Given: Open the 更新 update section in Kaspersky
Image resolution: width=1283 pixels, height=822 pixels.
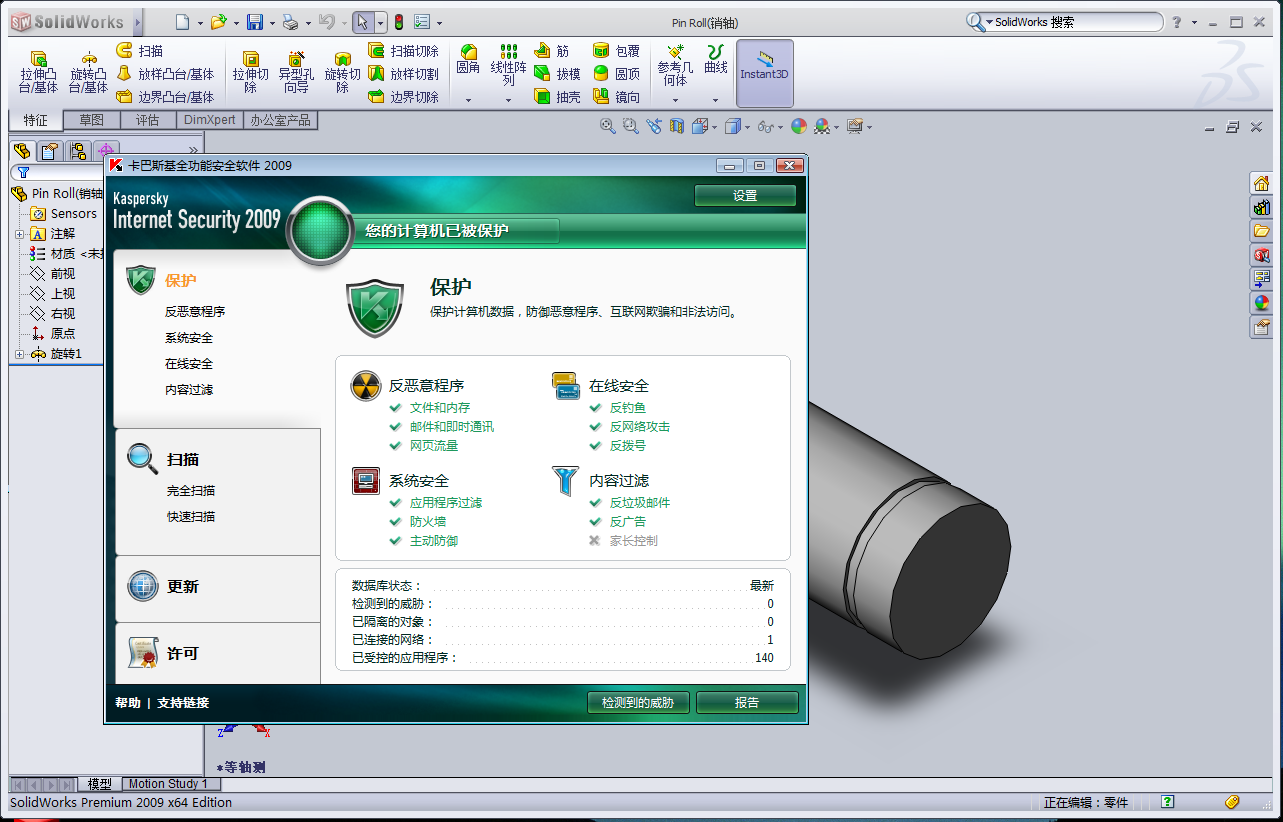Looking at the screenshot, I should click(x=183, y=587).
